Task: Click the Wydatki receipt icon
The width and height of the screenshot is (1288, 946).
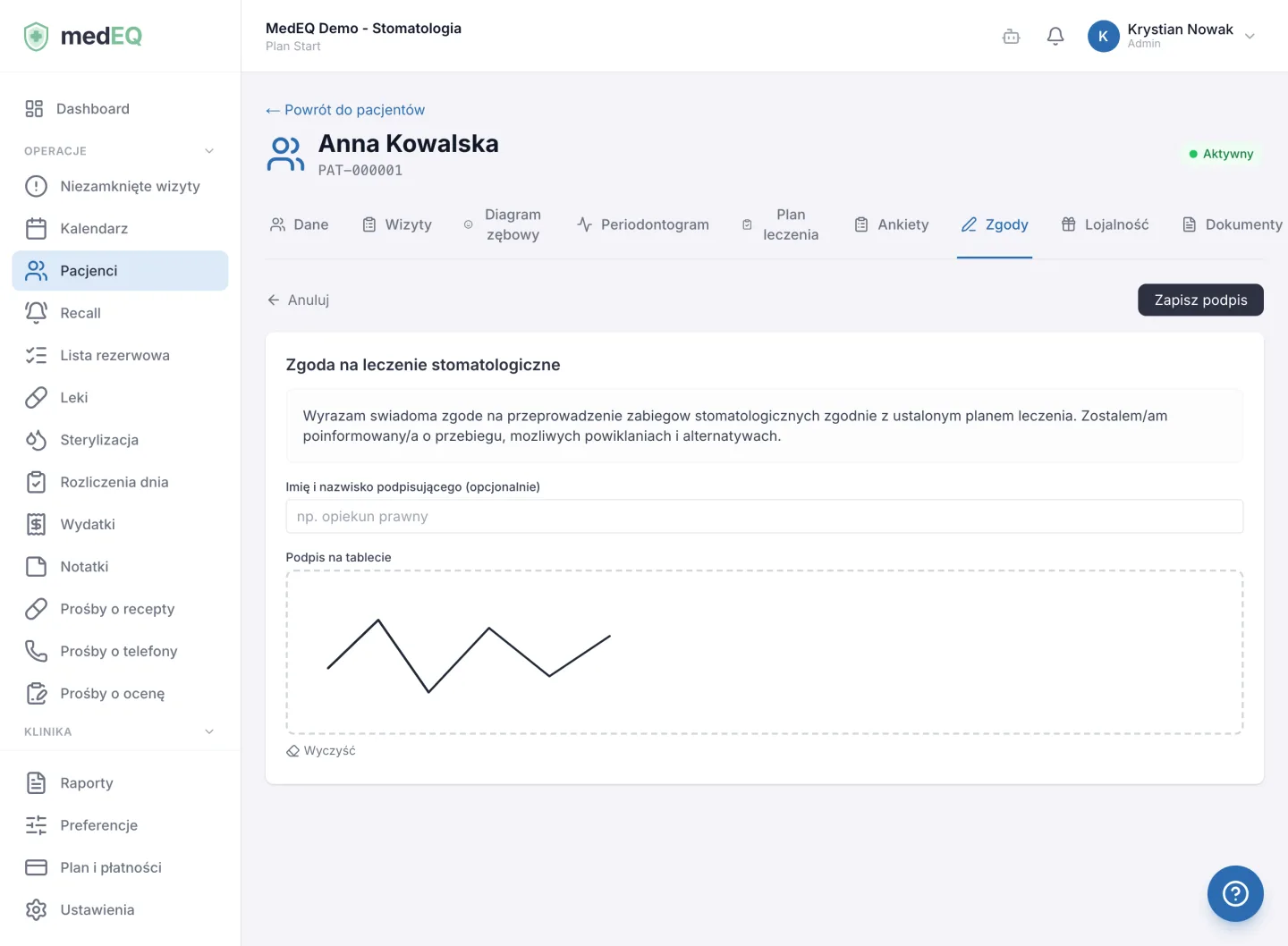Action: coord(36,524)
